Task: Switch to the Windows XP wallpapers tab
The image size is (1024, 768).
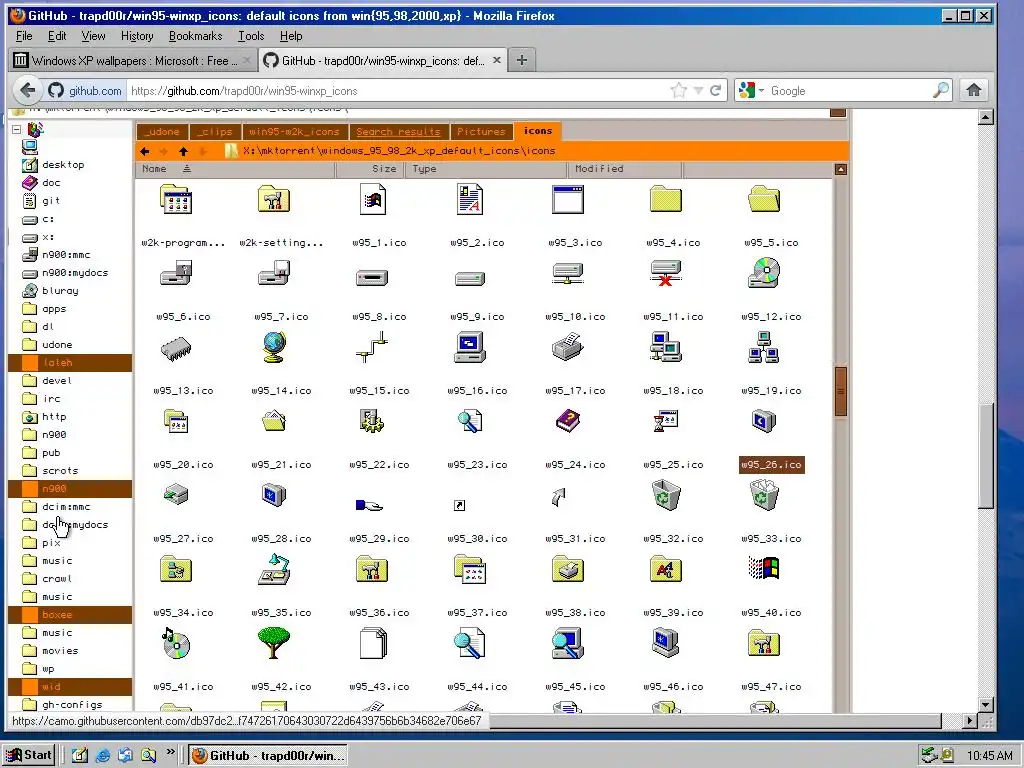Action: [133, 60]
